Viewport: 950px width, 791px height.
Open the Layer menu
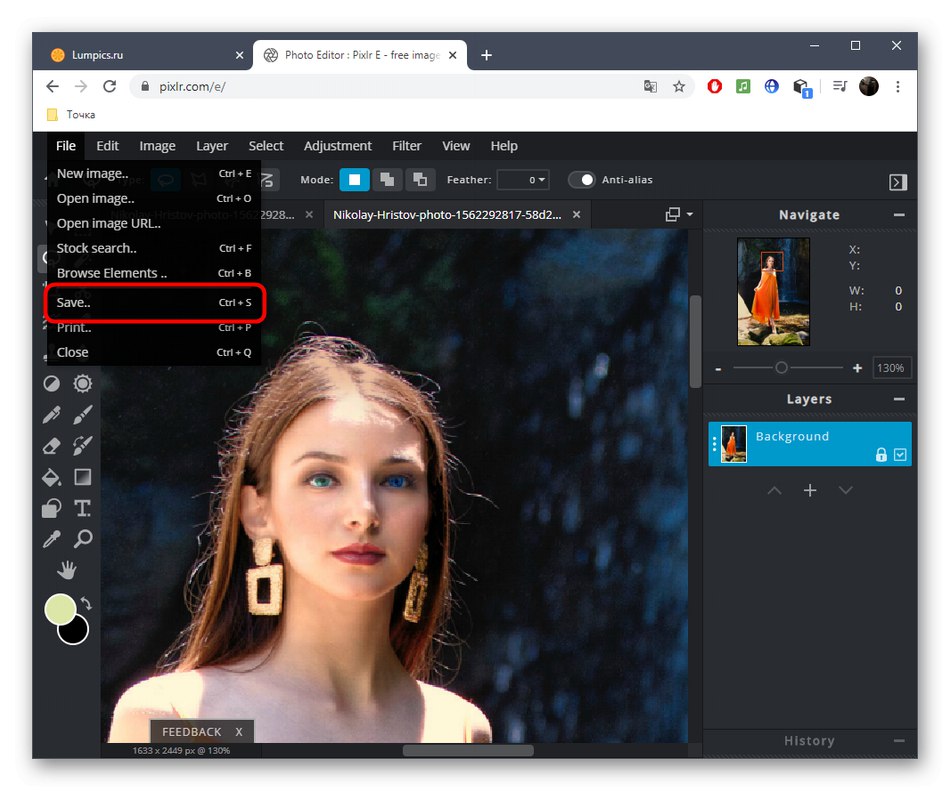[x=212, y=146]
